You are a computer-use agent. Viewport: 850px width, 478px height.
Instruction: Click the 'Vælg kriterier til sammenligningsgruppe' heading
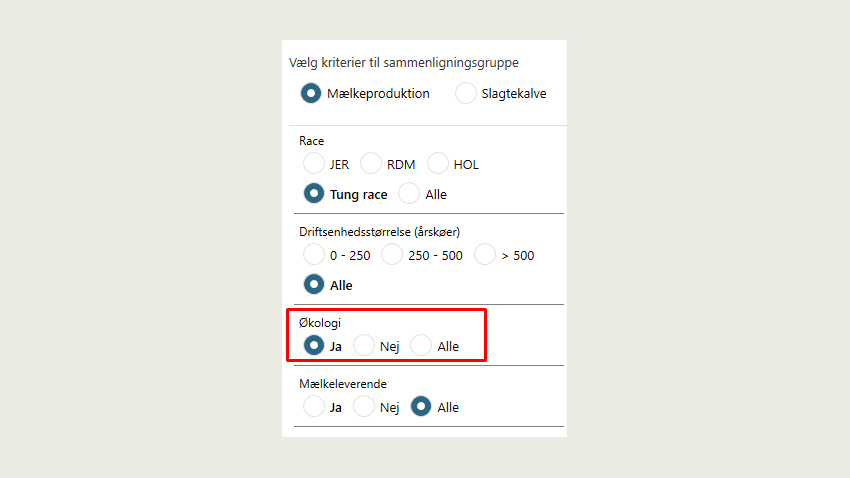coord(403,63)
